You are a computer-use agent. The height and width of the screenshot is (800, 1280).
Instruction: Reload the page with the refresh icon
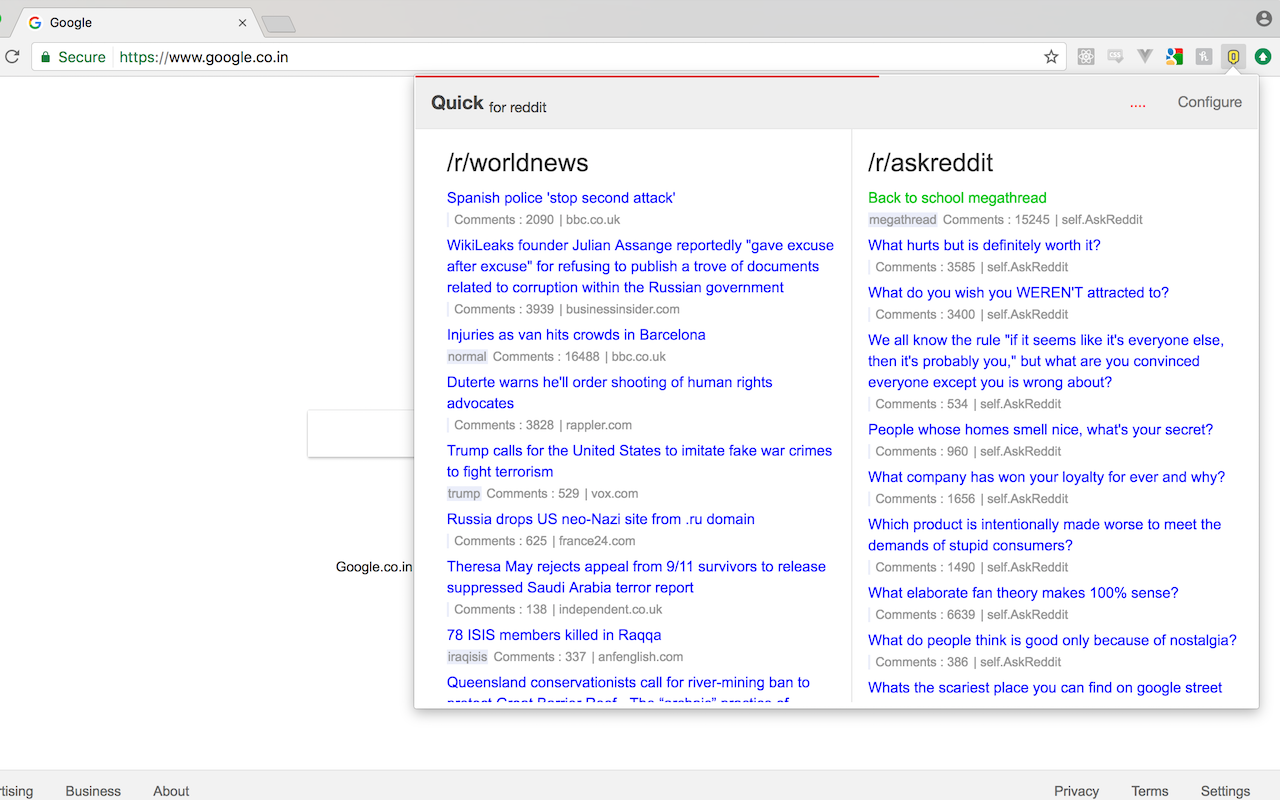pyautogui.click(x=12, y=57)
